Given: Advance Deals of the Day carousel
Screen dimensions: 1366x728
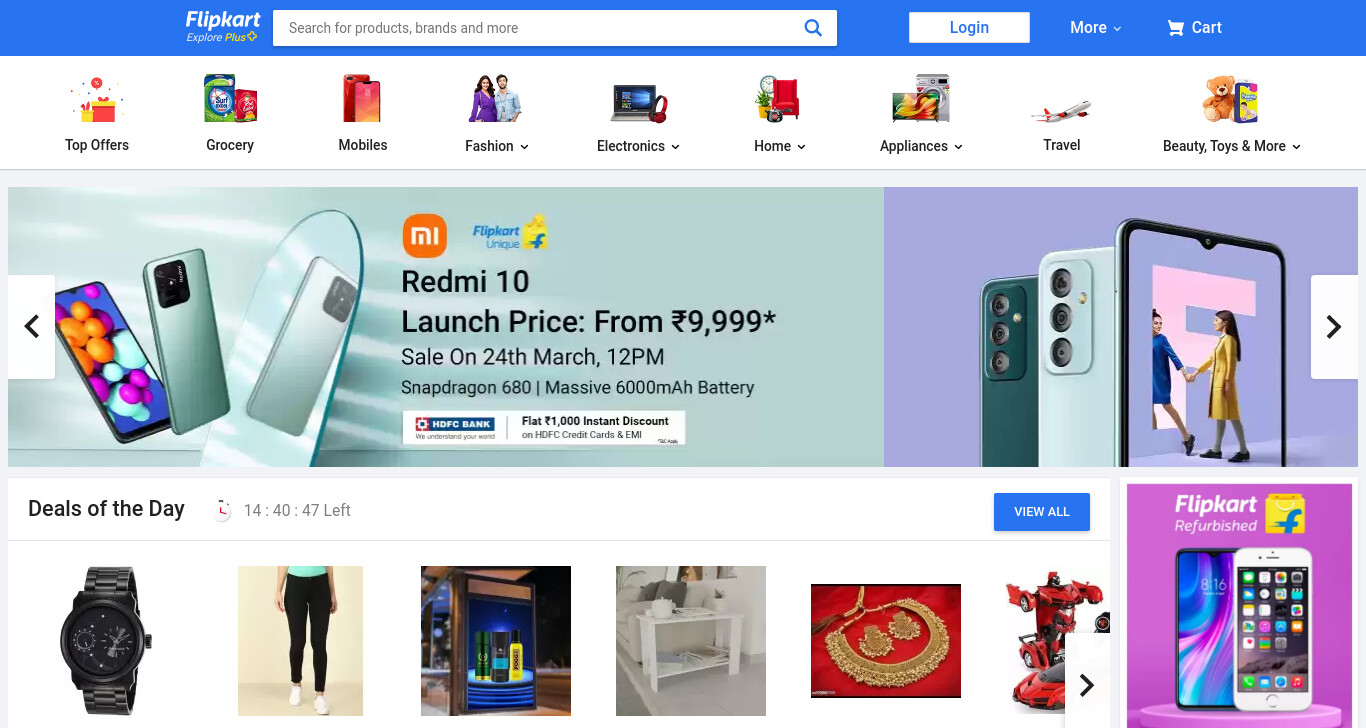Looking at the screenshot, I should click(x=1087, y=685).
